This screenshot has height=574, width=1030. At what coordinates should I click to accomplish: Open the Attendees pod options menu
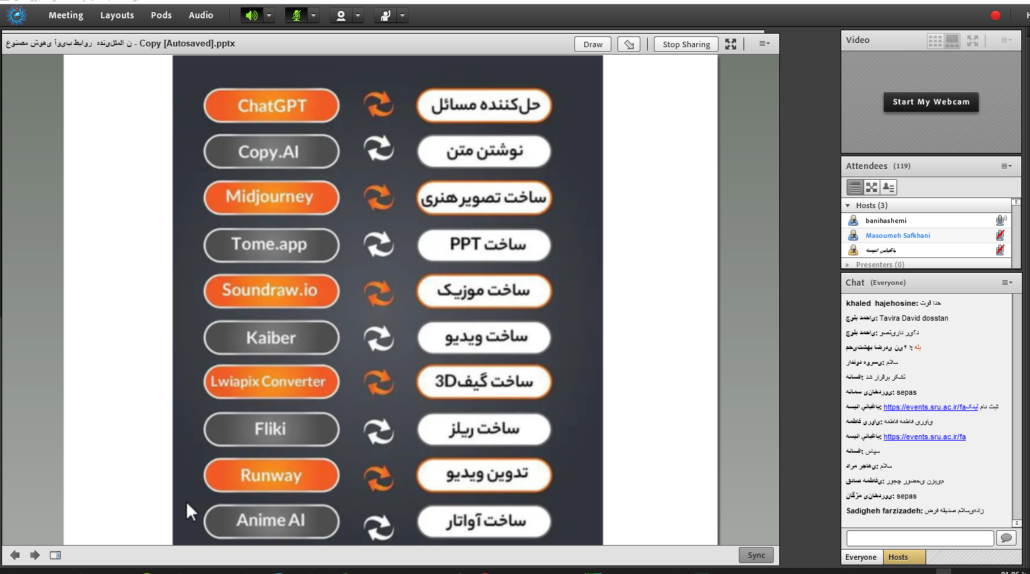(x=1006, y=166)
